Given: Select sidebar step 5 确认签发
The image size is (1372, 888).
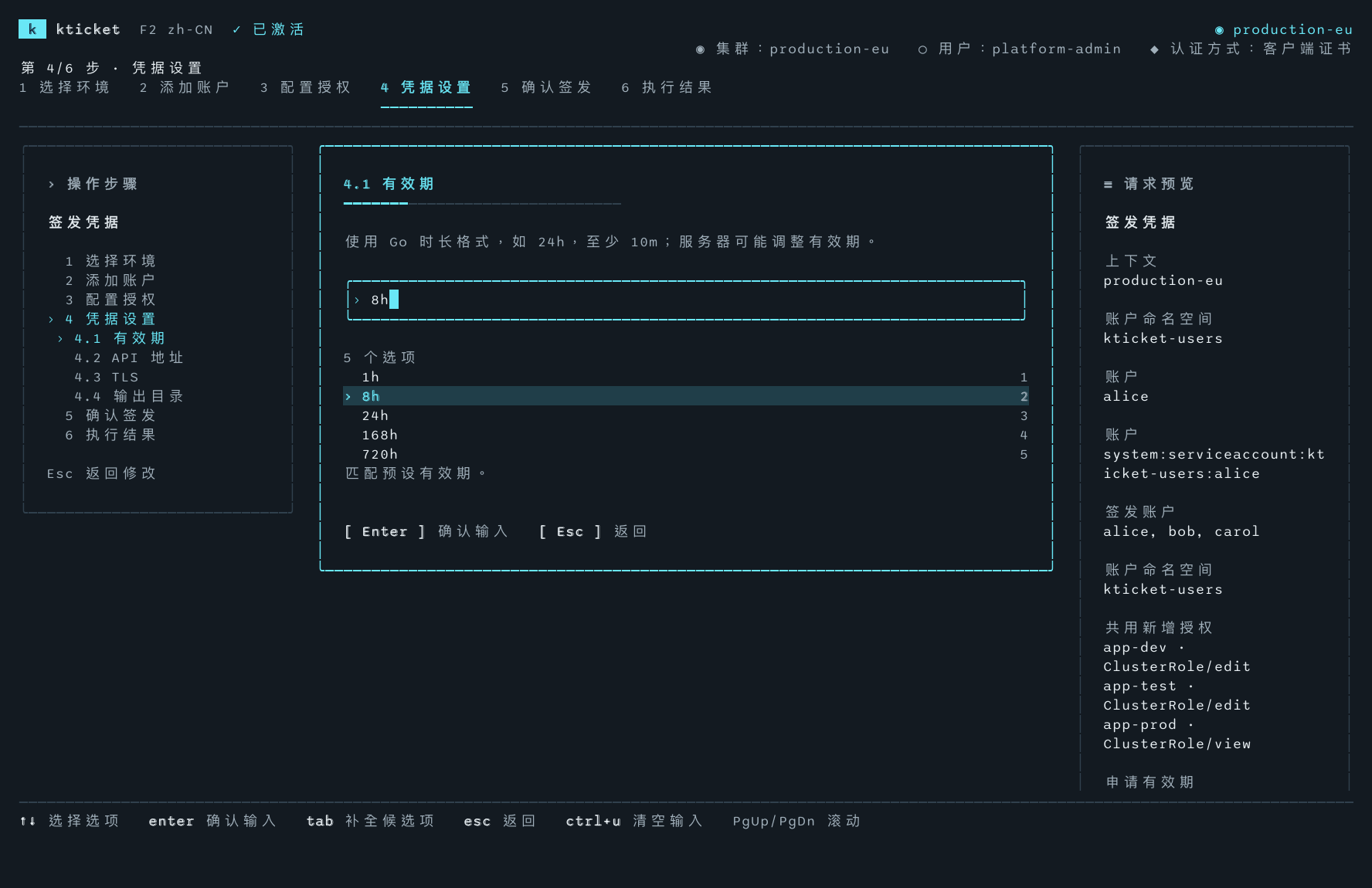Looking at the screenshot, I should [x=110, y=415].
